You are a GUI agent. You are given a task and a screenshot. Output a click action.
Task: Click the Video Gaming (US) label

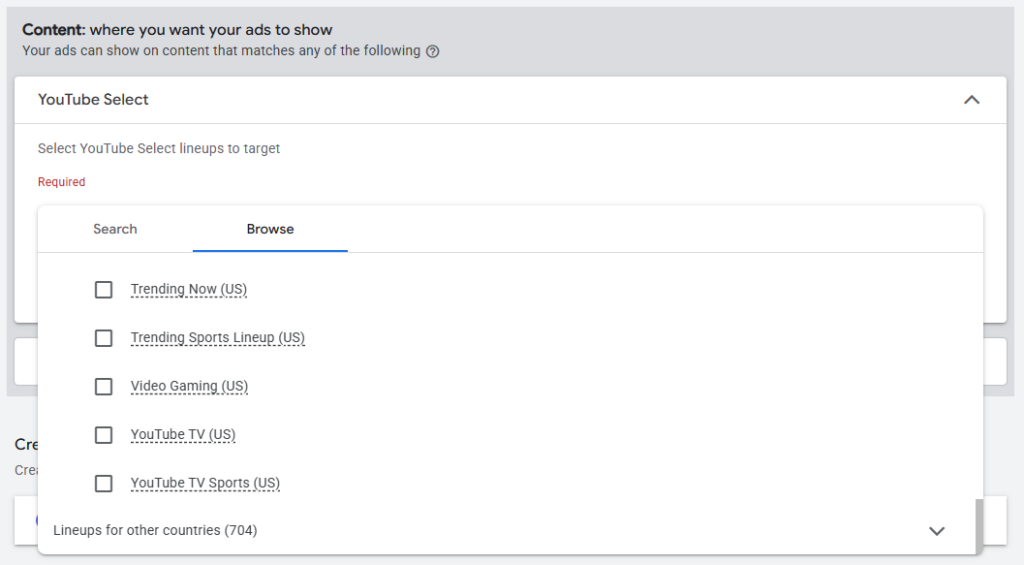coord(189,386)
